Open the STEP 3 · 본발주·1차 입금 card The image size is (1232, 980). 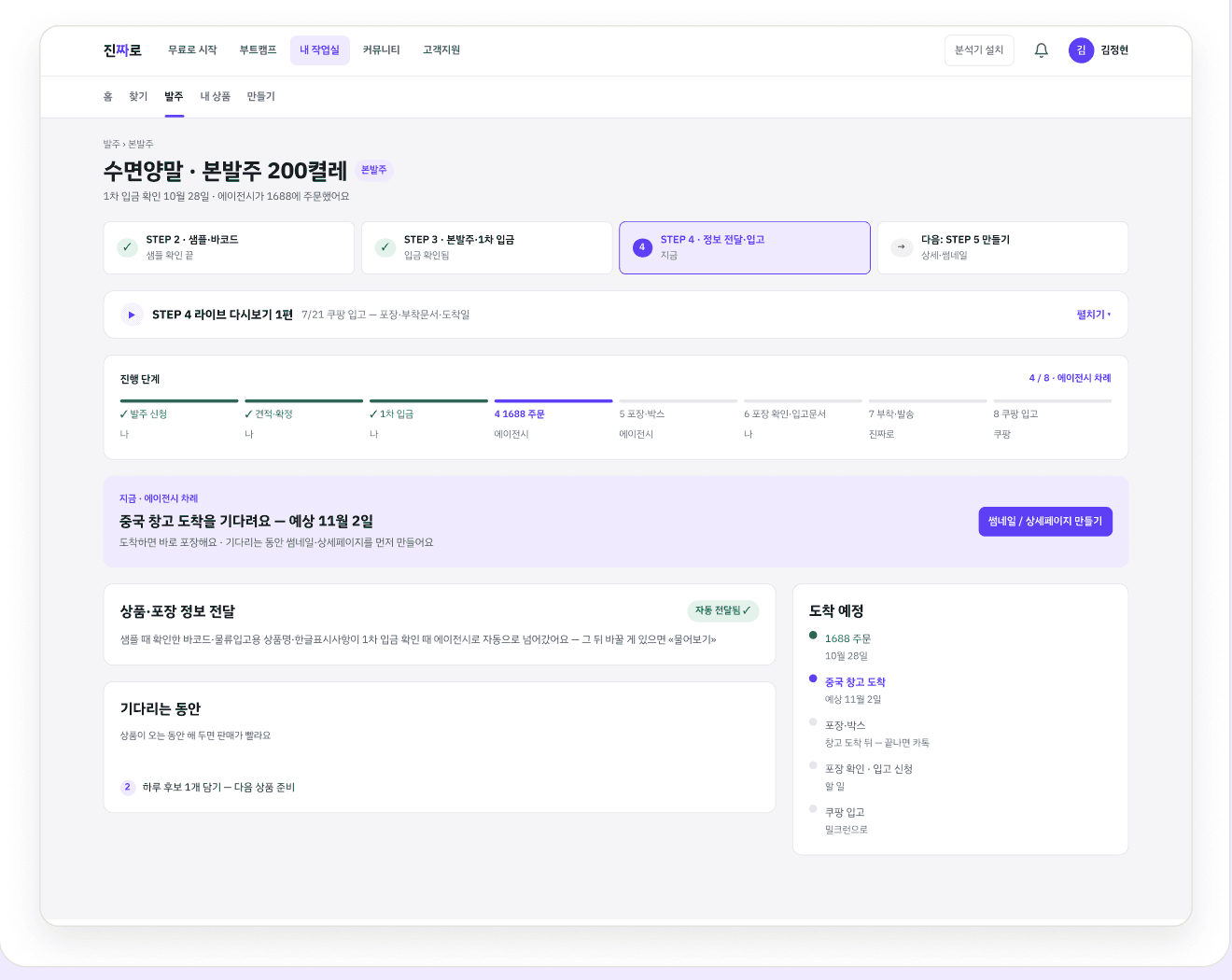[x=487, y=247]
